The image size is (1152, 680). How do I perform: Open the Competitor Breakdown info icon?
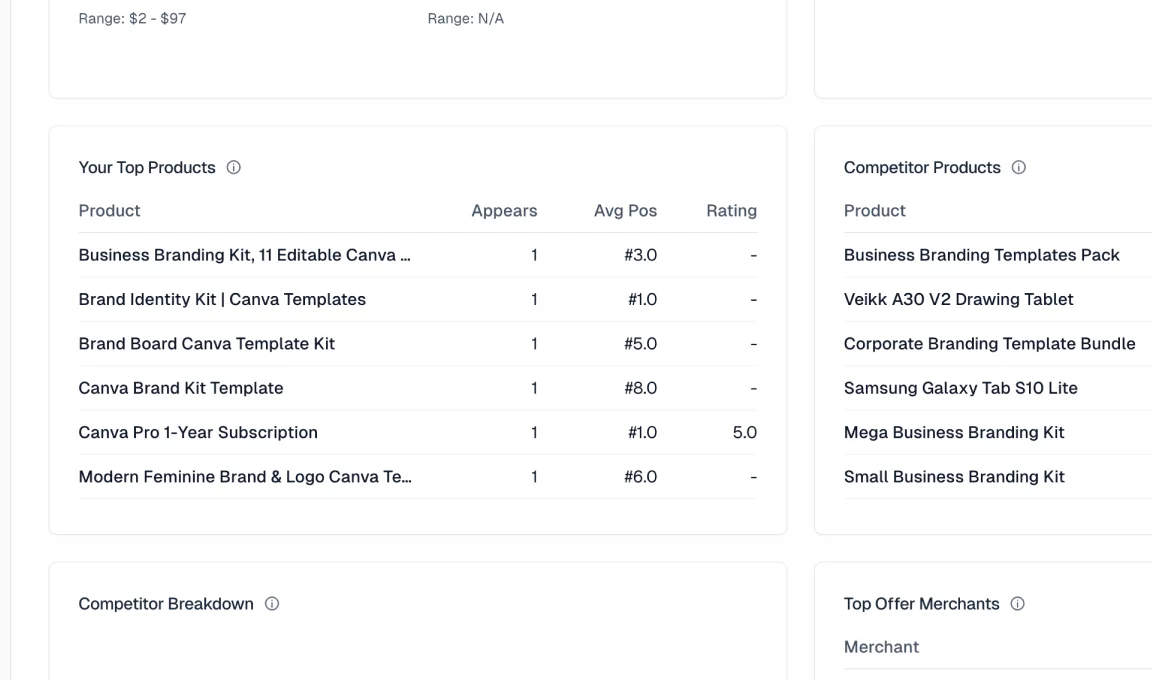[x=270, y=603]
